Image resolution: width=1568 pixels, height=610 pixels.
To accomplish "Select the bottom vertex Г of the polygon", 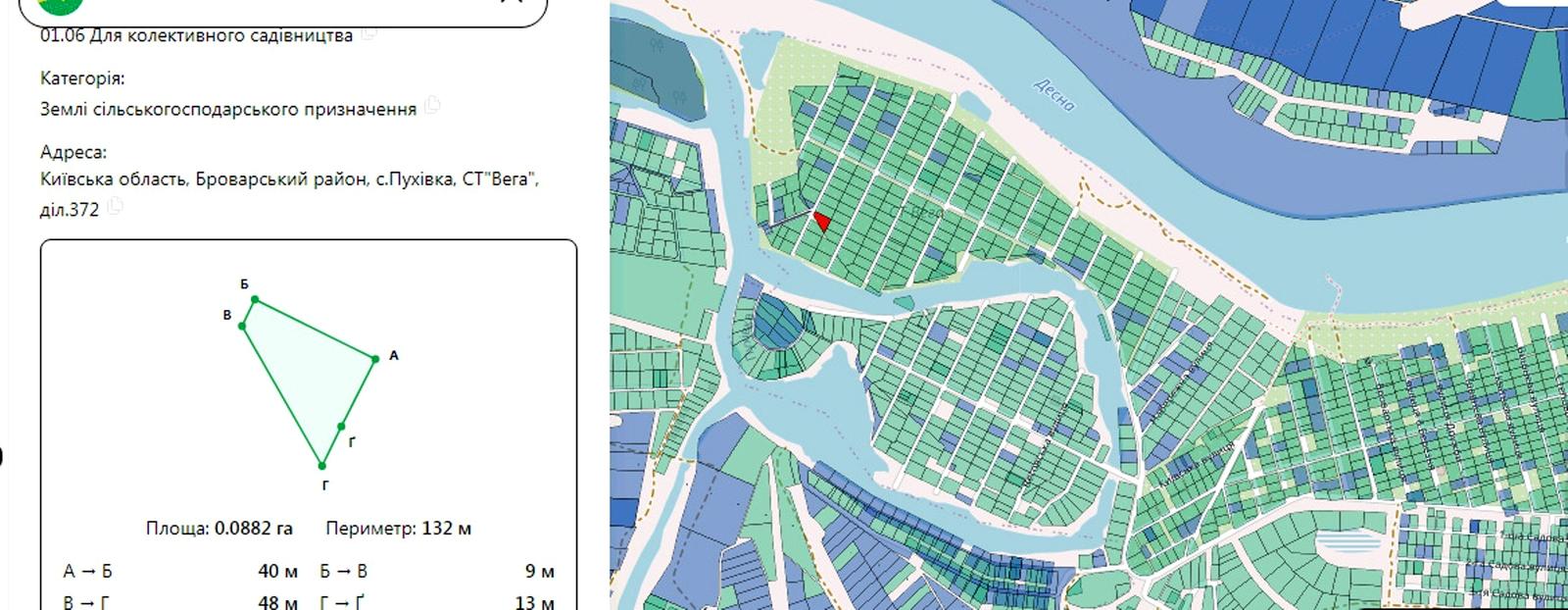I will coord(321,466).
